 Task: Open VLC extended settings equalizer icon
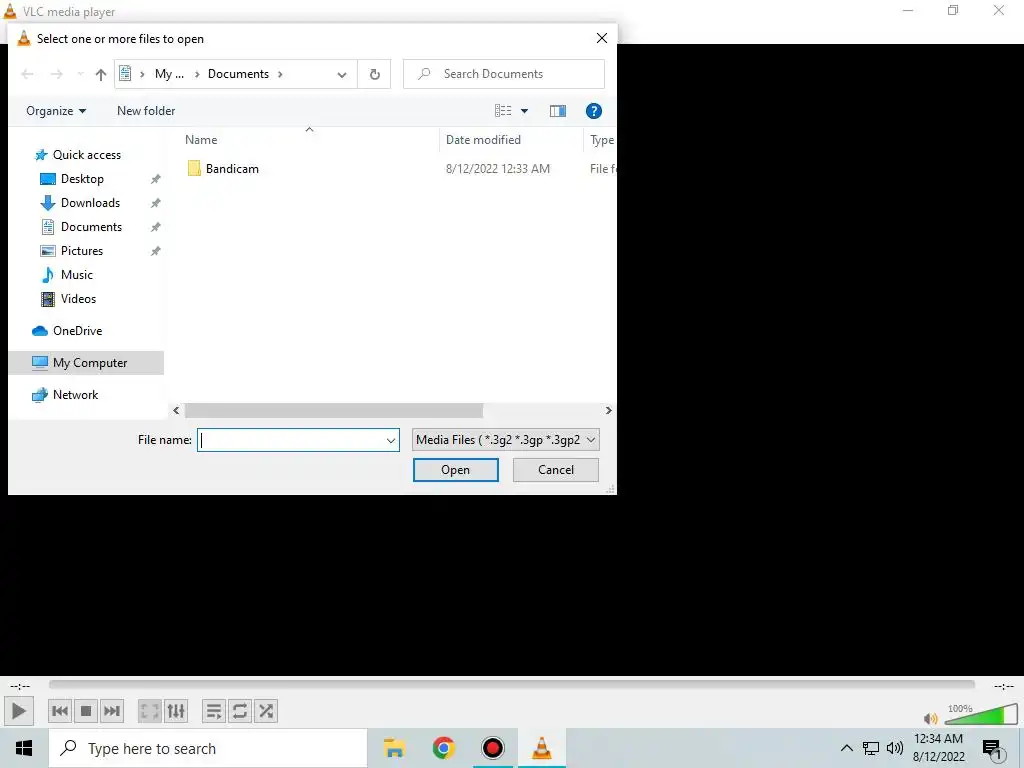pos(176,711)
